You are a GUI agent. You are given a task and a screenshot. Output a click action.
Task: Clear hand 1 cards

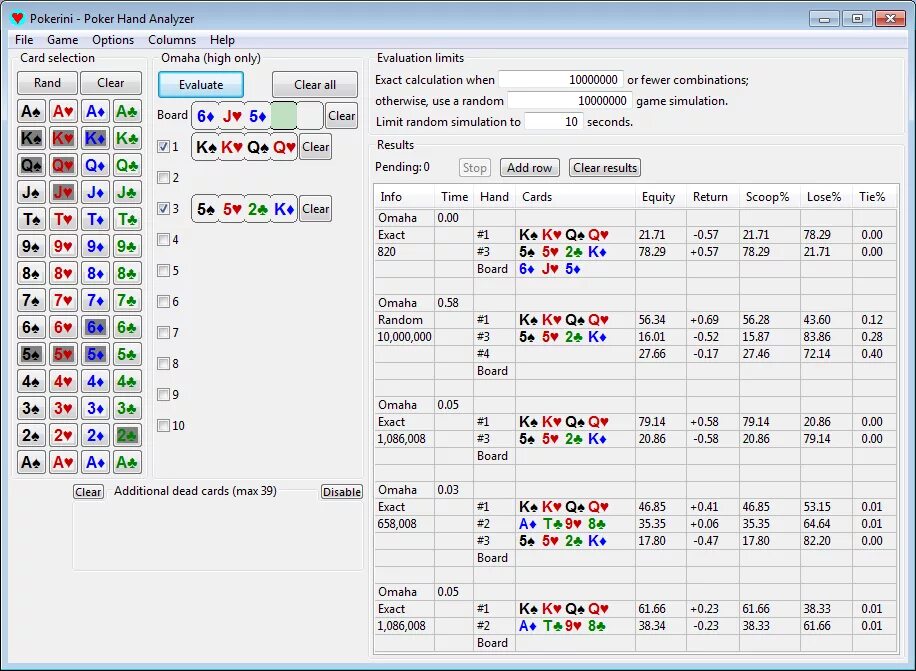click(315, 147)
